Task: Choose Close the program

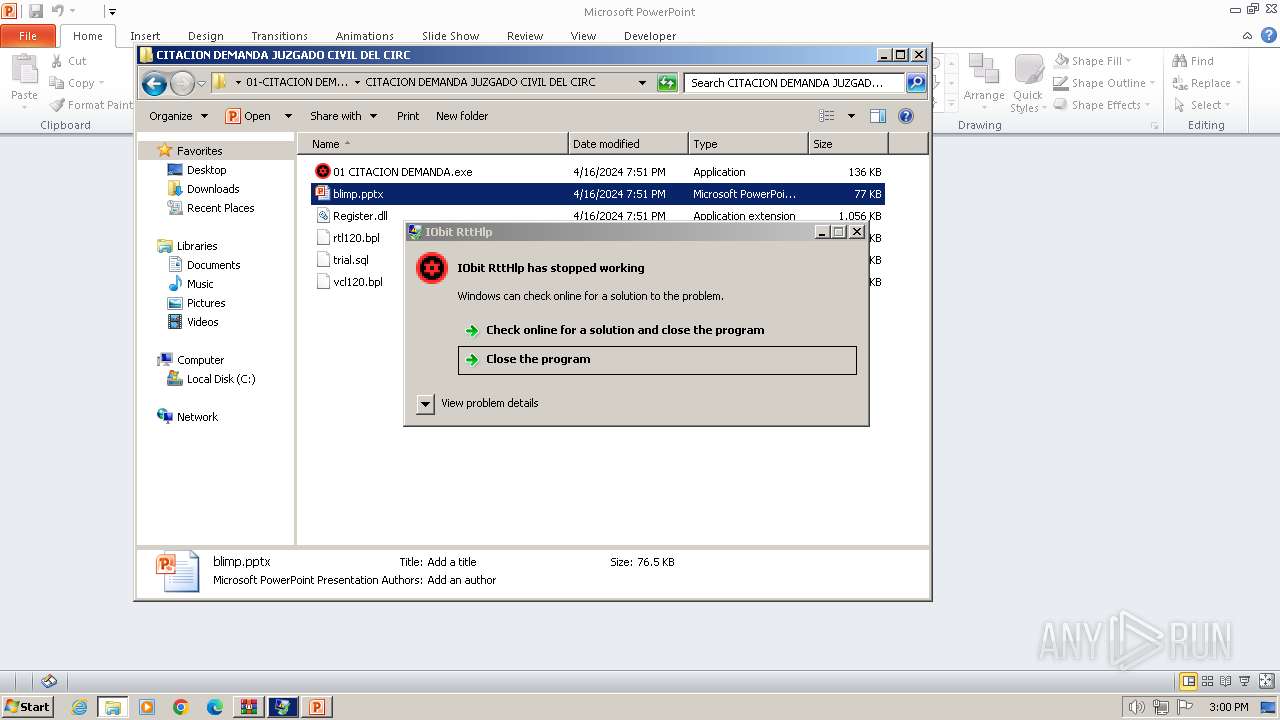Action: pyautogui.click(x=657, y=360)
